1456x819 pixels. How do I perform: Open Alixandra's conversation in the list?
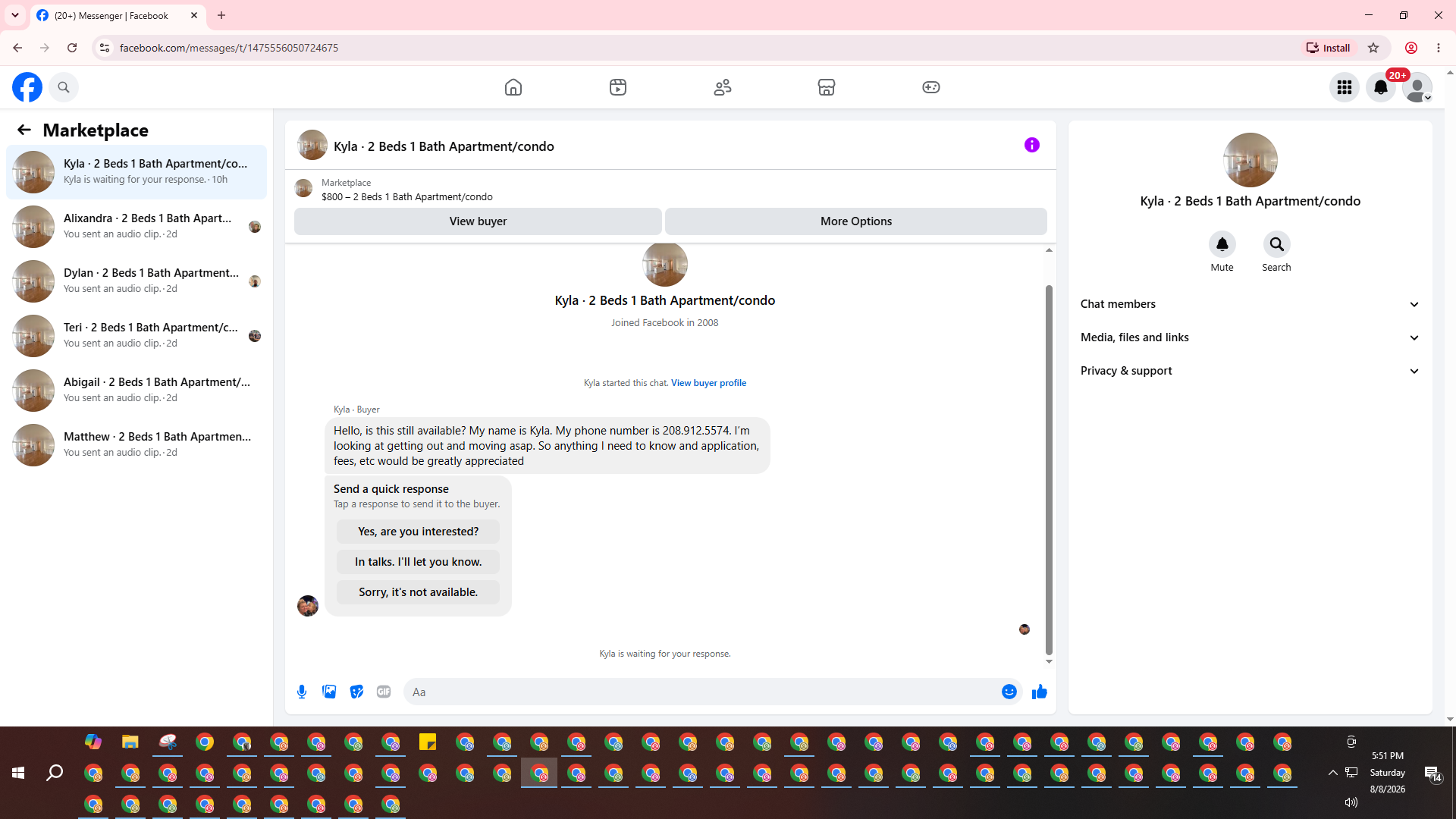click(136, 227)
